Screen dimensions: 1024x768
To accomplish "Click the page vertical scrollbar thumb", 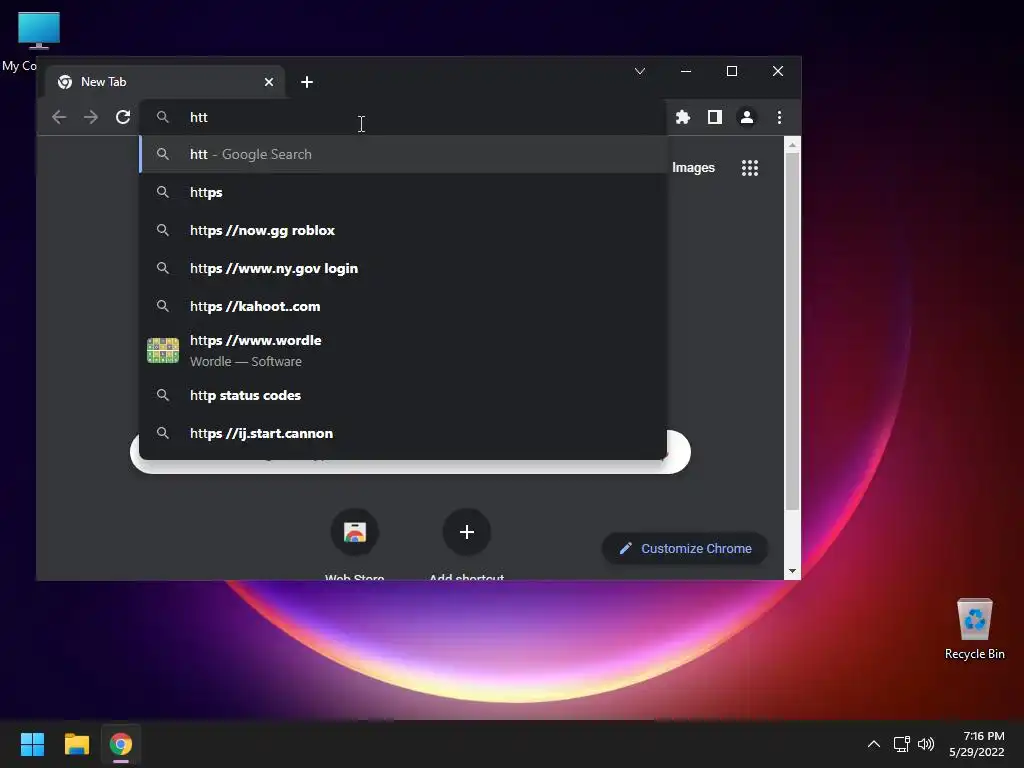I will tap(792, 332).
